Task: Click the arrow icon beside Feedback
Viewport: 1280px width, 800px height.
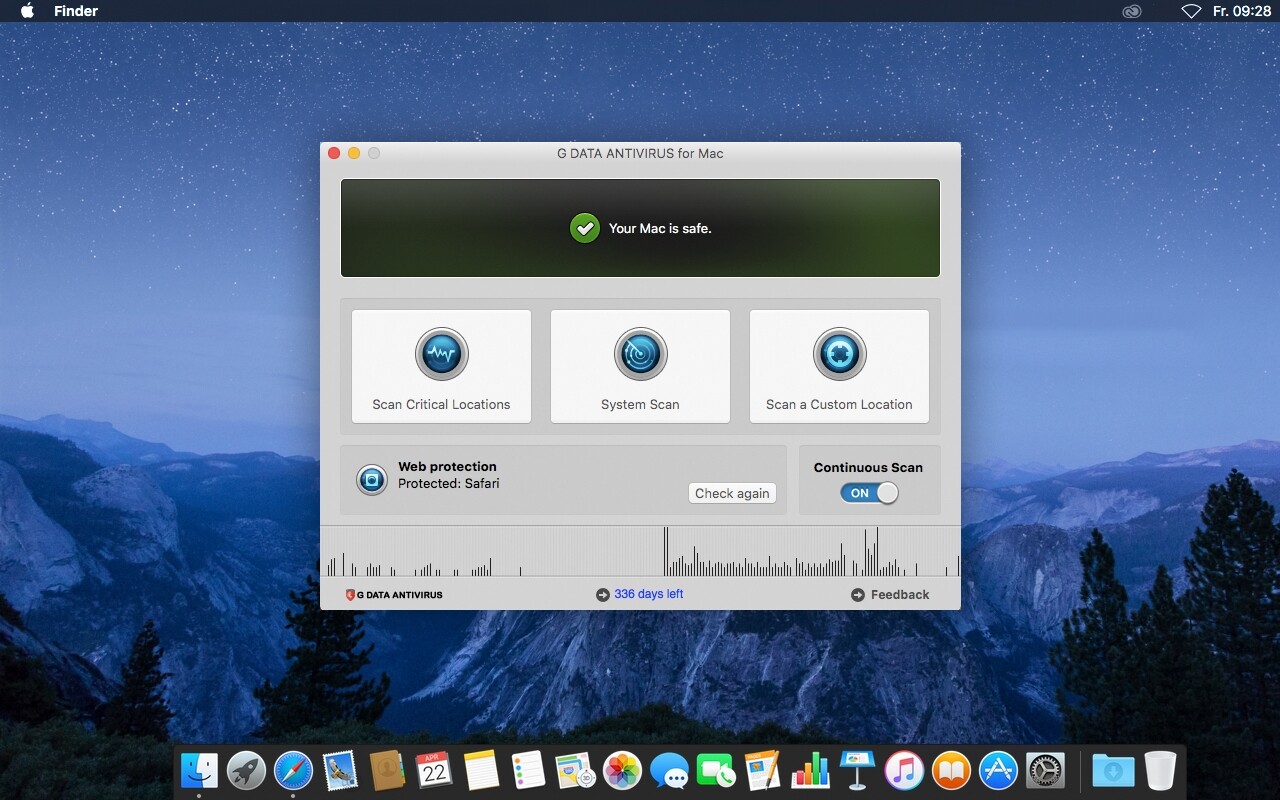Action: pos(858,595)
